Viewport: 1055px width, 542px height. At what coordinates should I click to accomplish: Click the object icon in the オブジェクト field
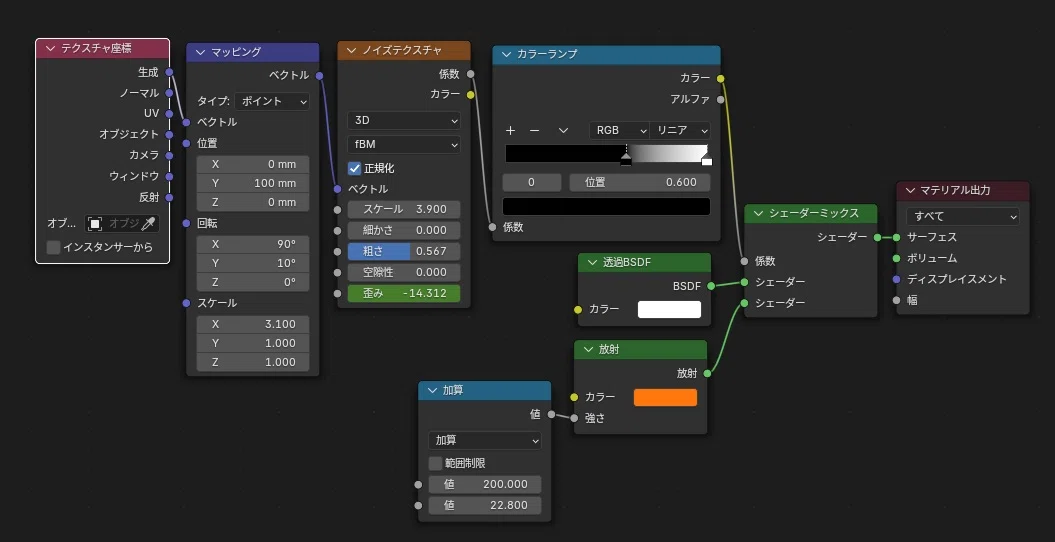pyautogui.click(x=96, y=224)
